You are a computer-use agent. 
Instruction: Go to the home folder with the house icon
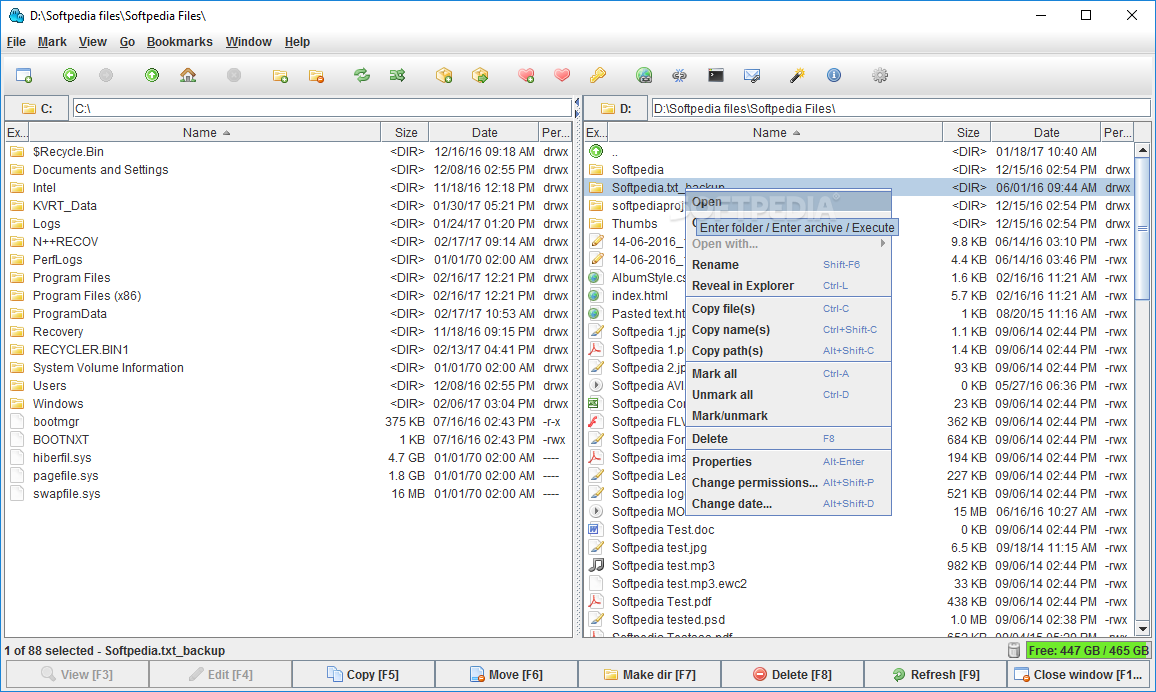point(188,75)
